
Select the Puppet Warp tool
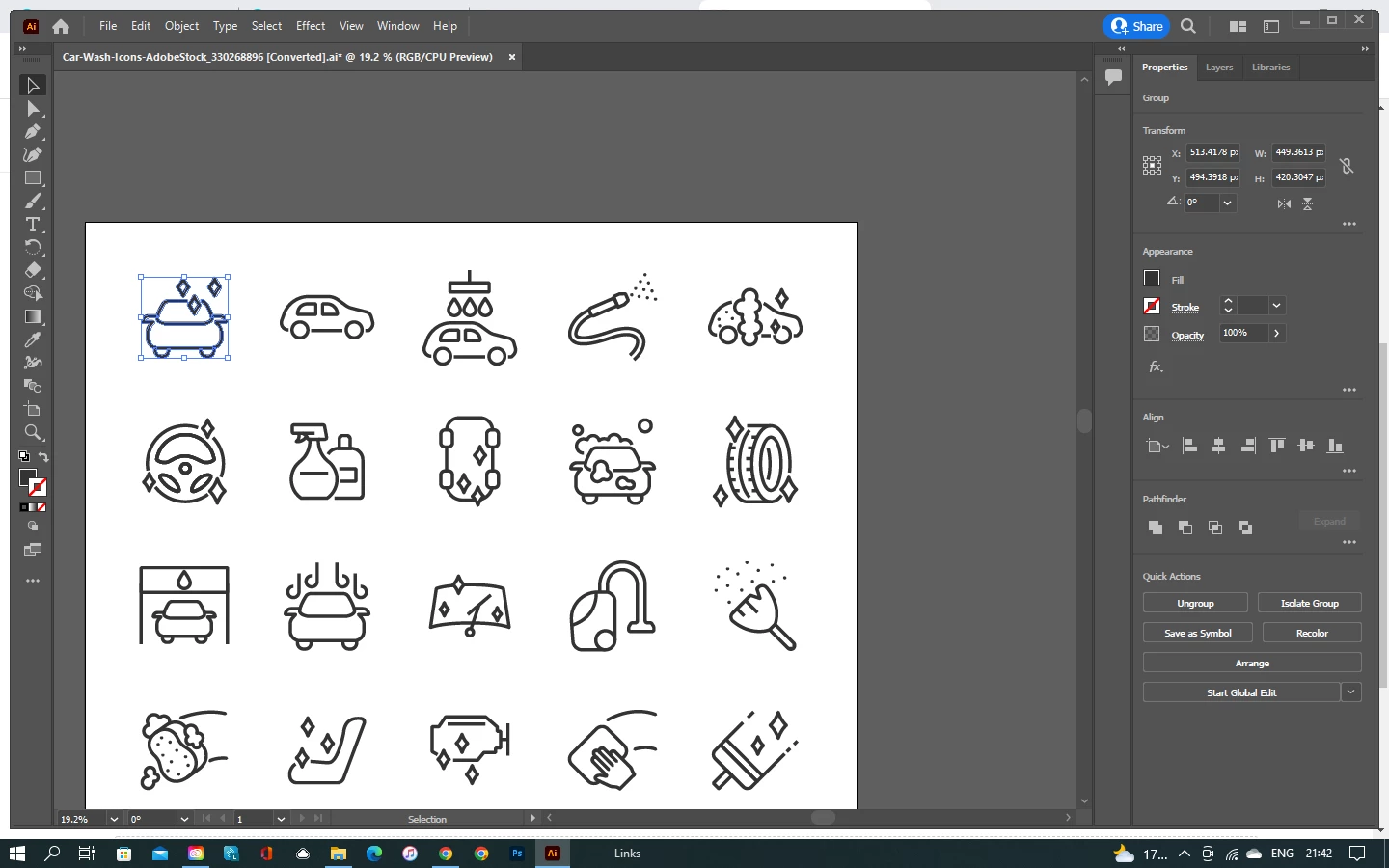(x=33, y=364)
